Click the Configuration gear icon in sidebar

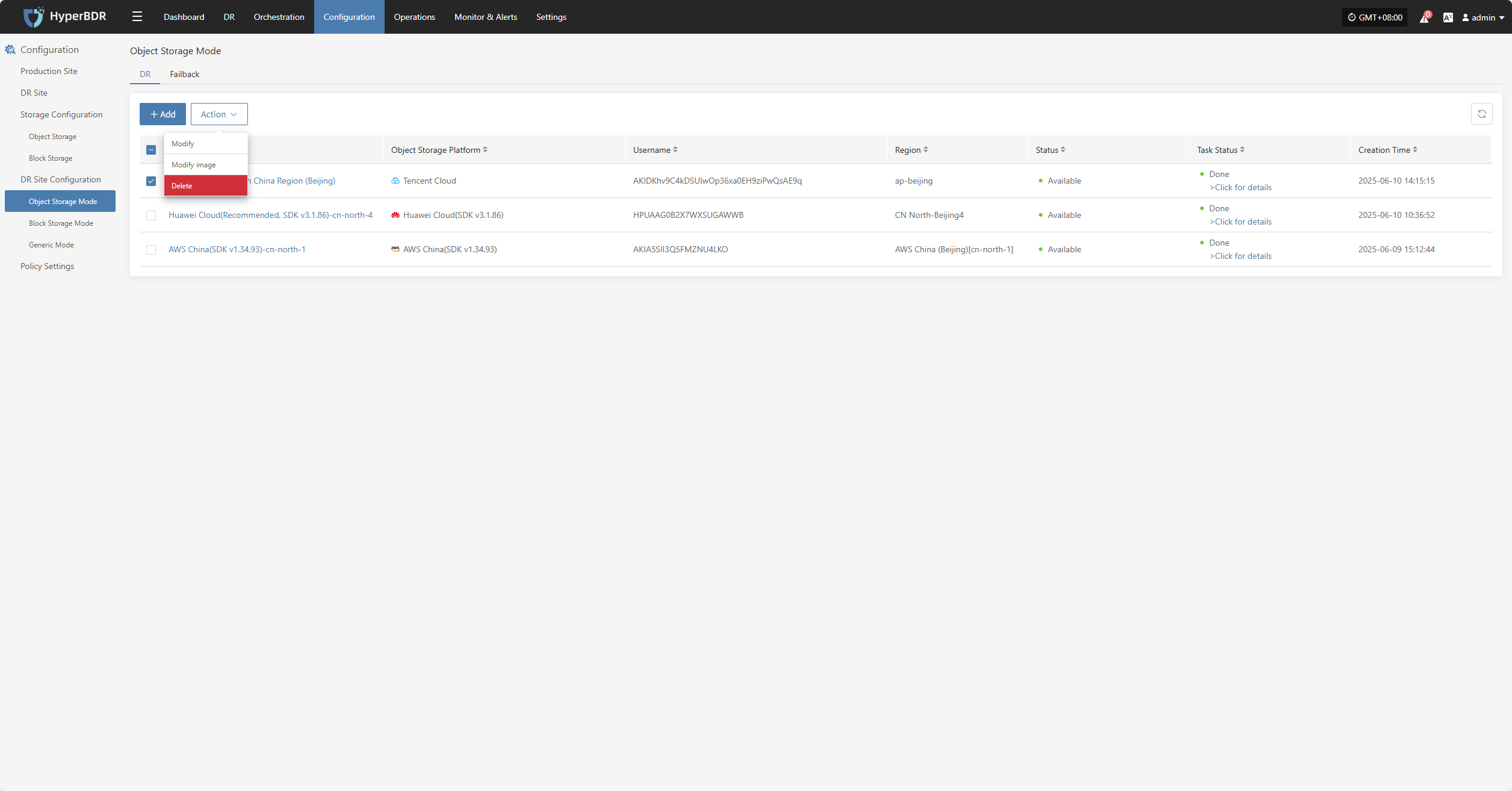tap(10, 49)
